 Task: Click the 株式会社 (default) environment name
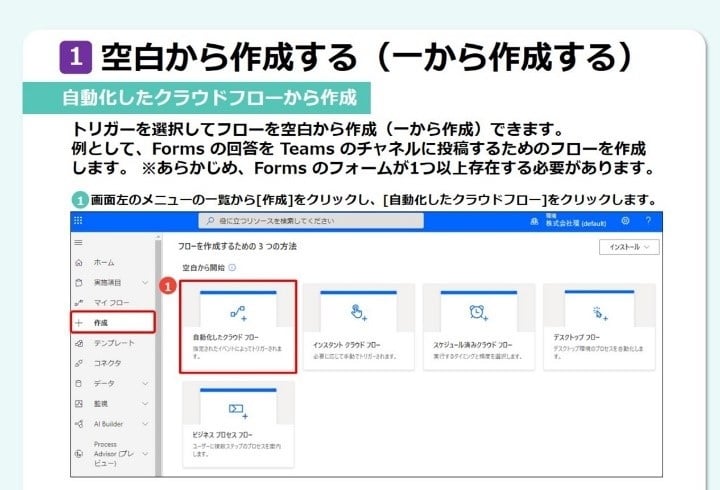click(576, 223)
